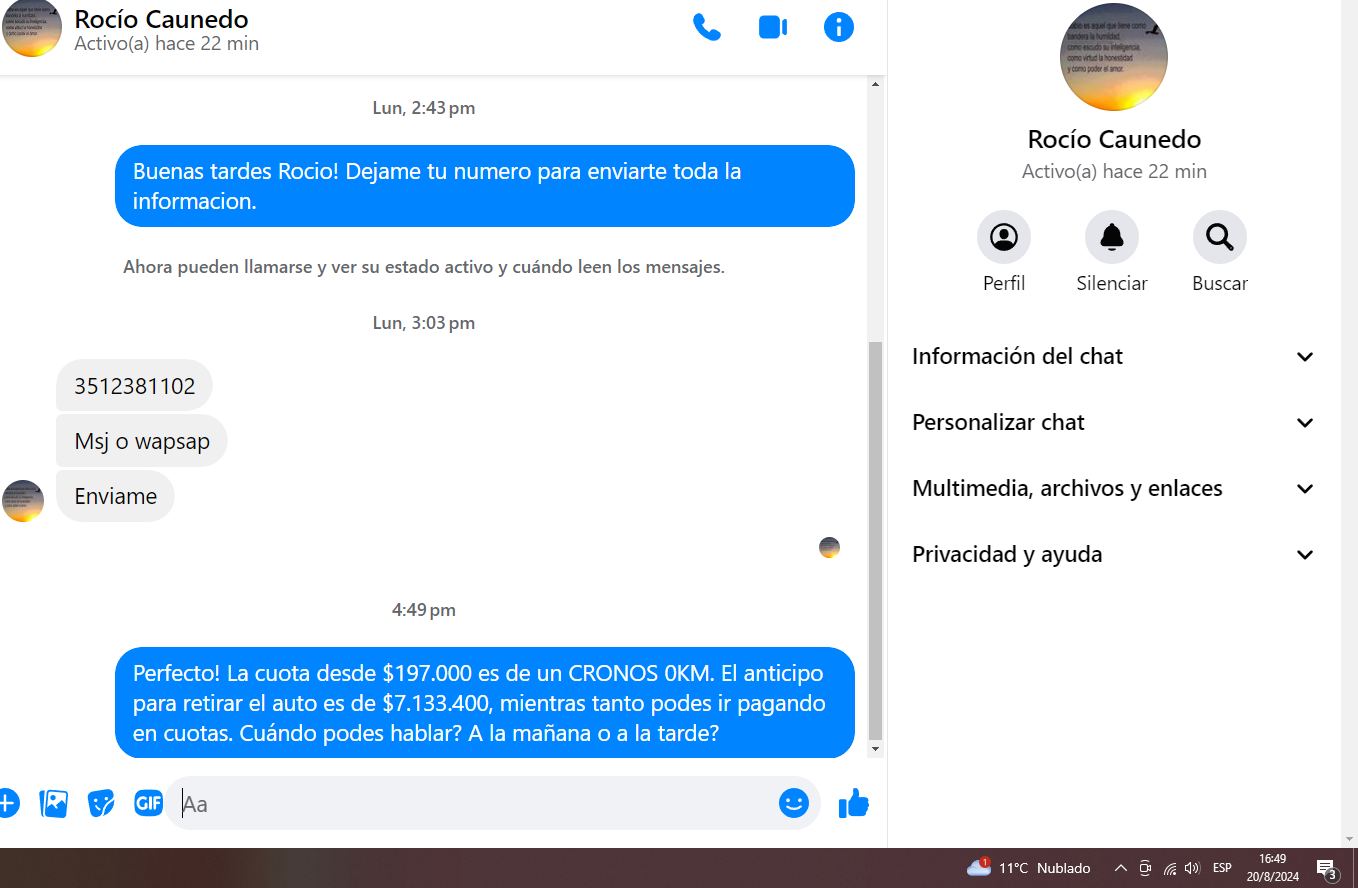The height and width of the screenshot is (888, 1358).
Task: Click the chat scrollbar up arrow
Action: click(875, 84)
